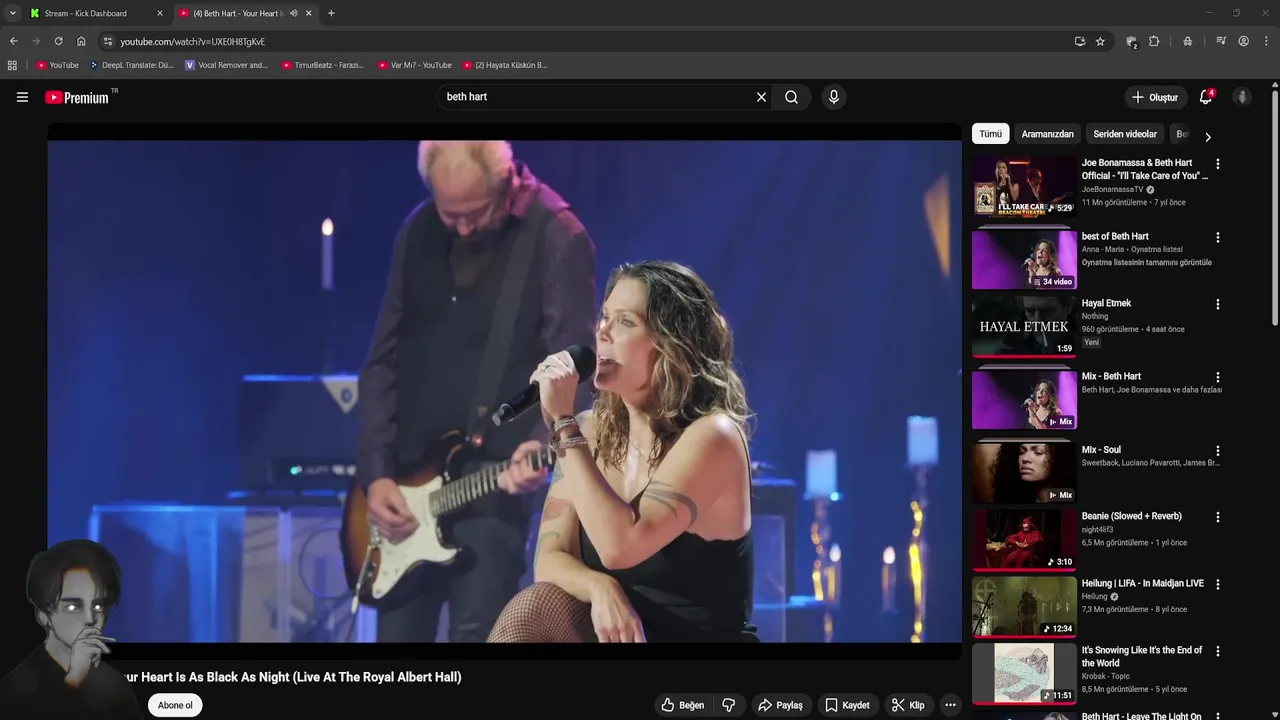This screenshot has width=1280, height=720.
Task: Open Hayal Etmek video thumbnail
Action: click(x=1024, y=326)
